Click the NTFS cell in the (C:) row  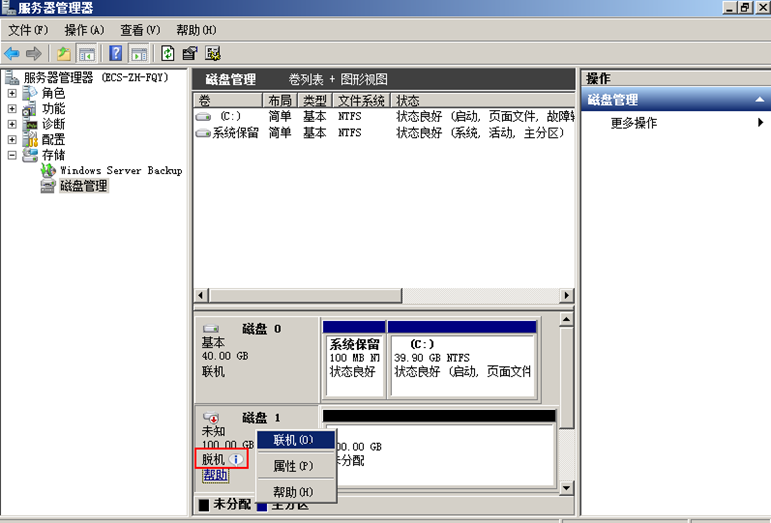pos(350,117)
